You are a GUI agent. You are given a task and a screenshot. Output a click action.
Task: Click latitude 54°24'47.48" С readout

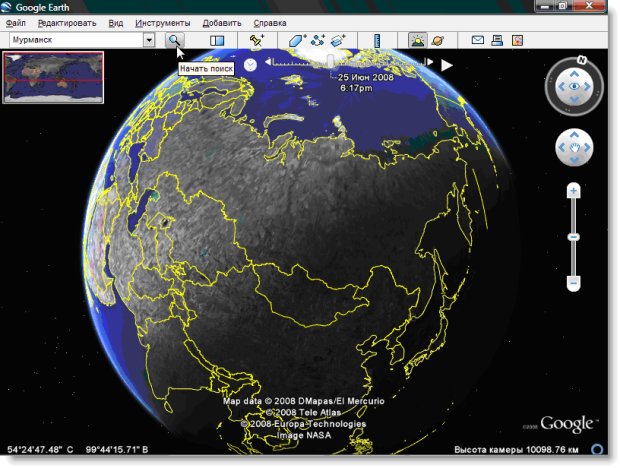tap(40, 449)
